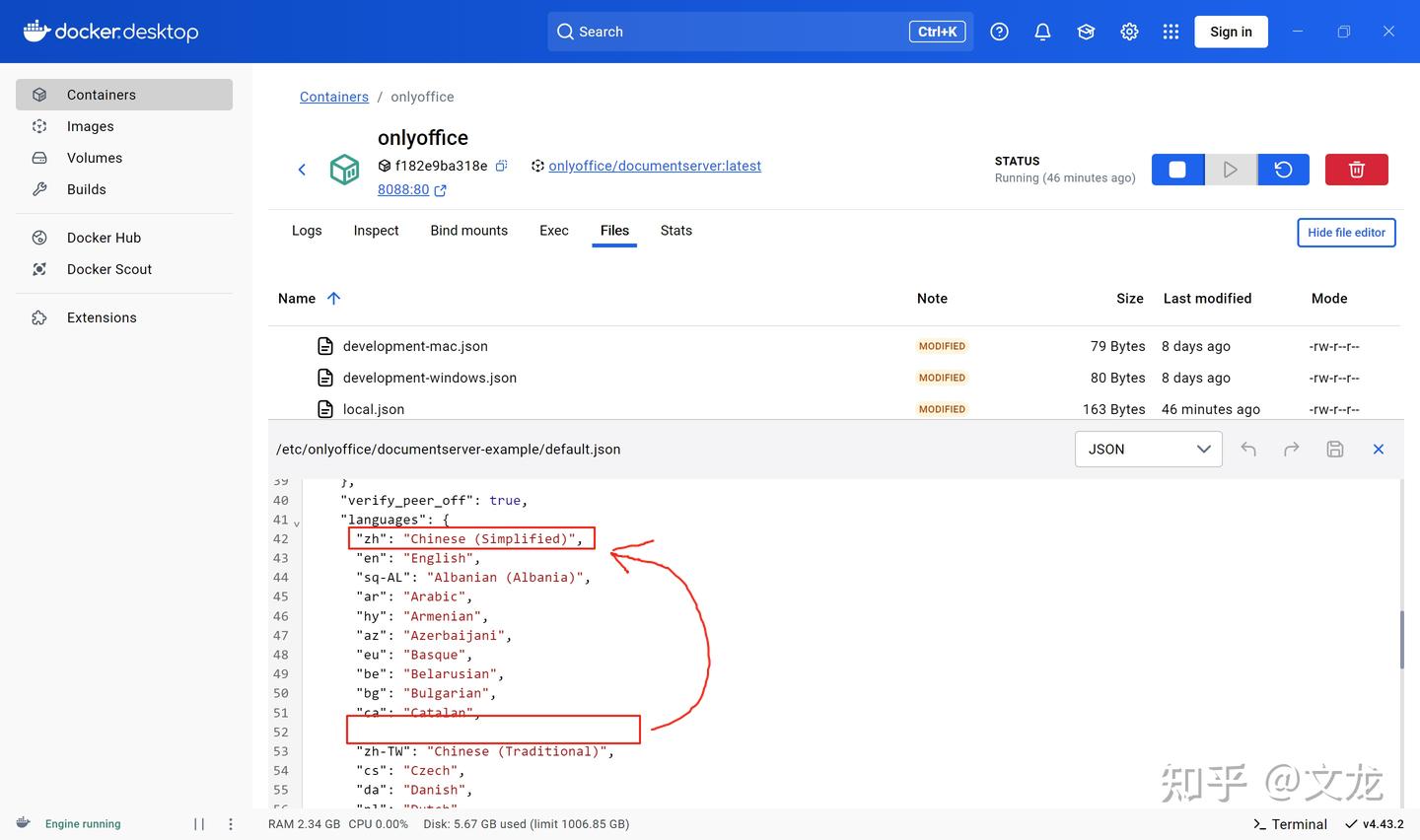The height and width of the screenshot is (840, 1420).
Task: Open Extensions in the sidebar
Action: (x=124, y=317)
